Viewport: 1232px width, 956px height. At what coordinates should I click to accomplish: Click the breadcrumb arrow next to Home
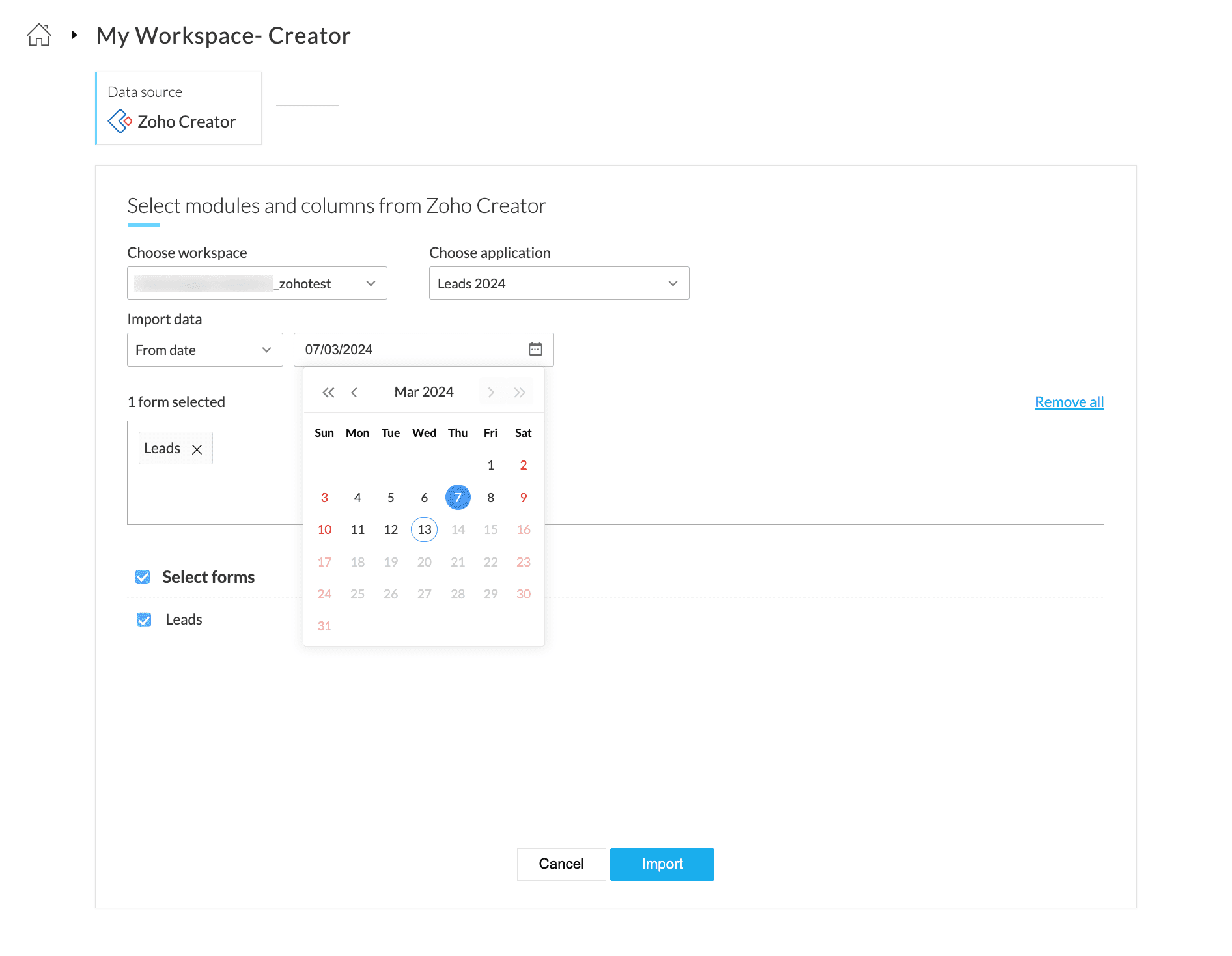click(75, 35)
